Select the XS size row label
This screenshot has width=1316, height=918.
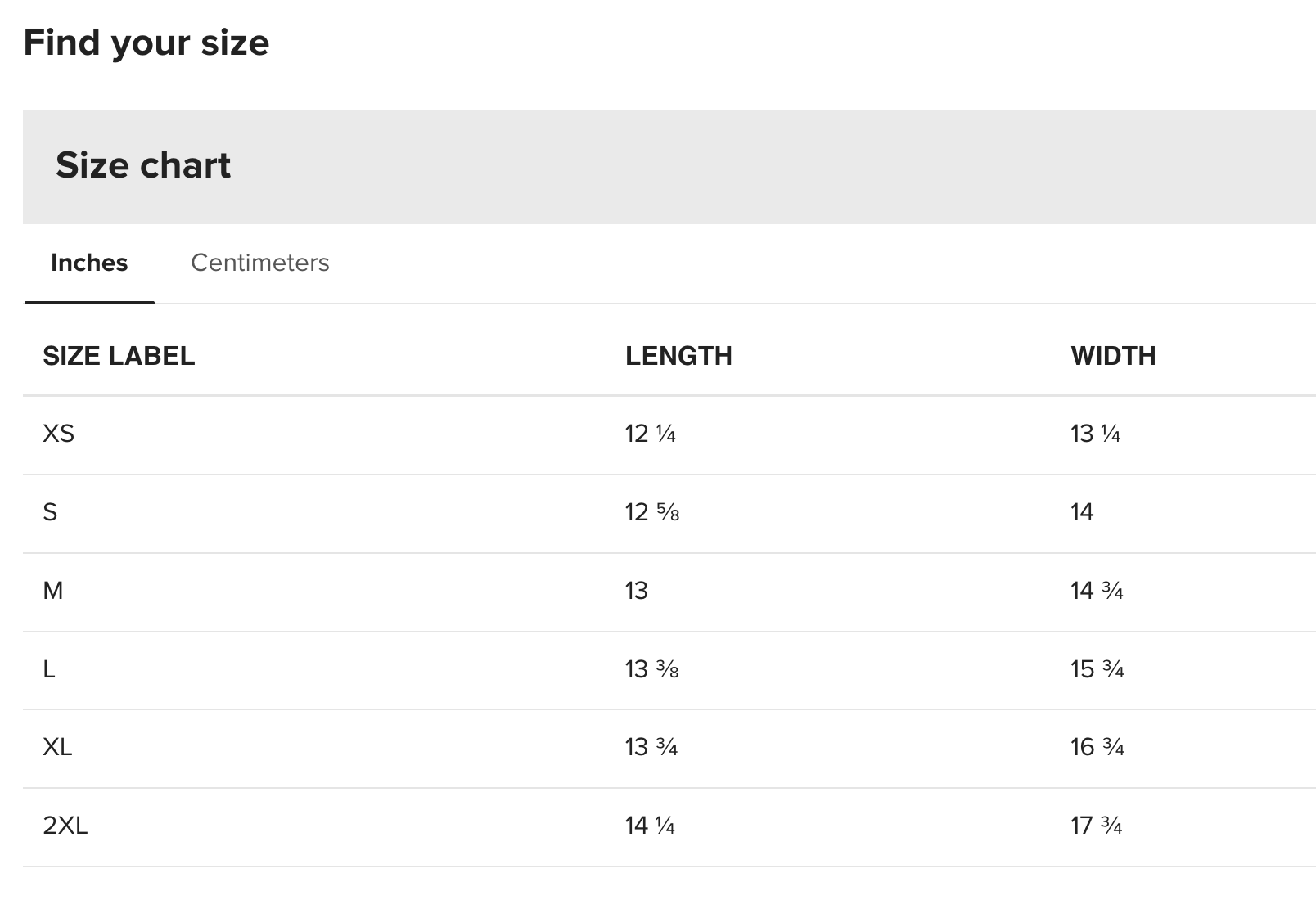(x=58, y=433)
